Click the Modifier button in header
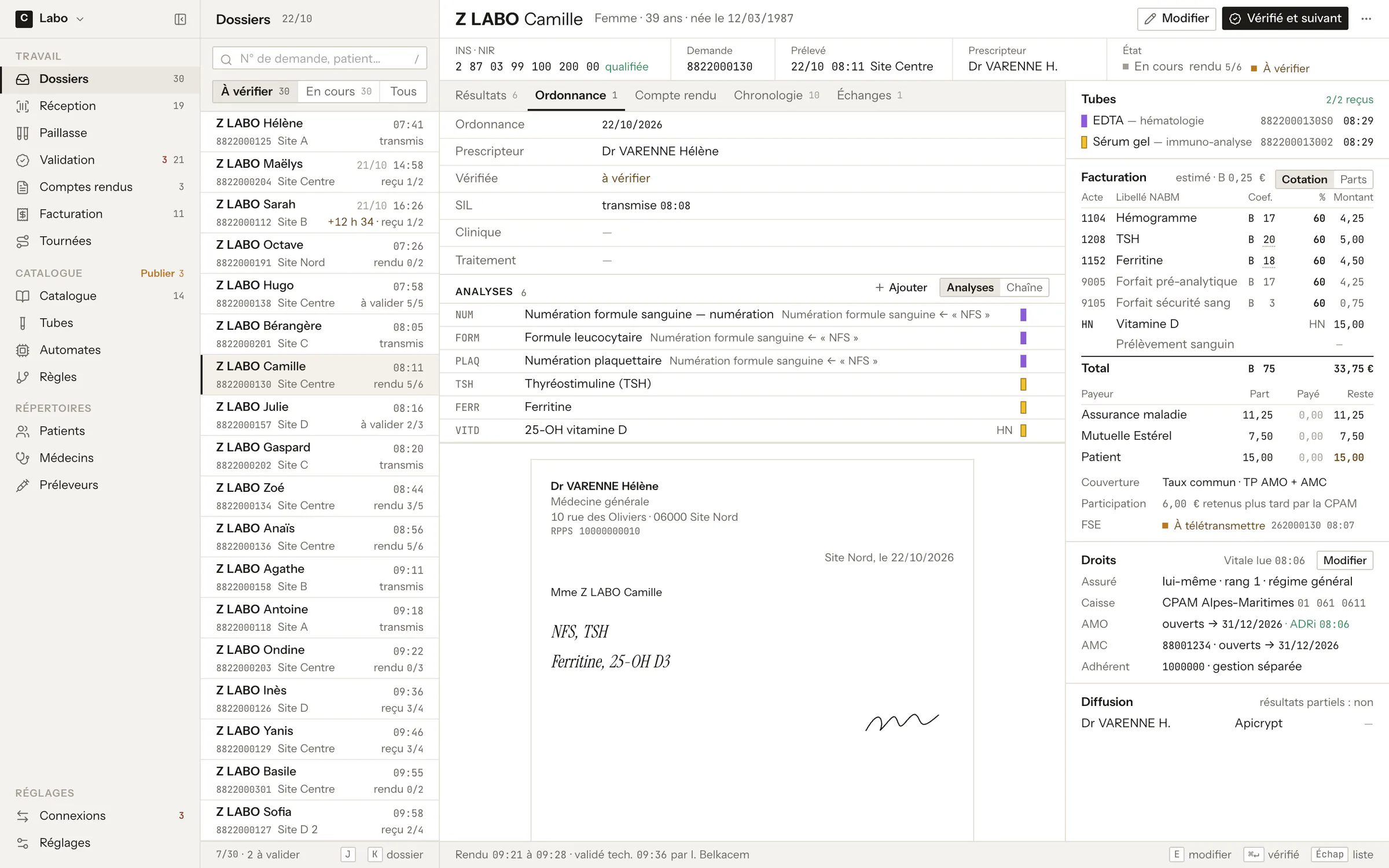The width and height of the screenshot is (1389, 868). point(1176,19)
